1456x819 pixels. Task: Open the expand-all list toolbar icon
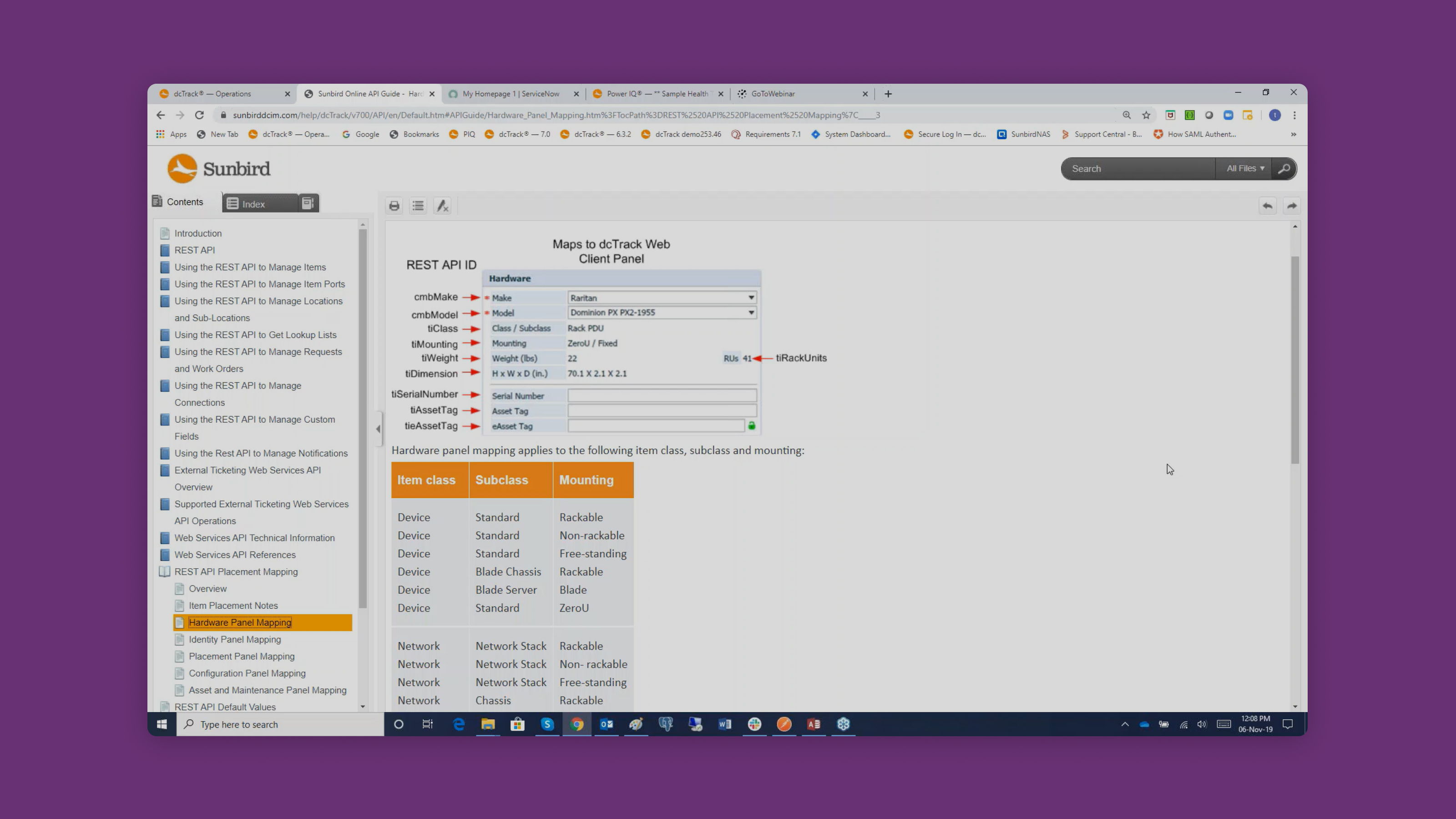click(x=418, y=206)
